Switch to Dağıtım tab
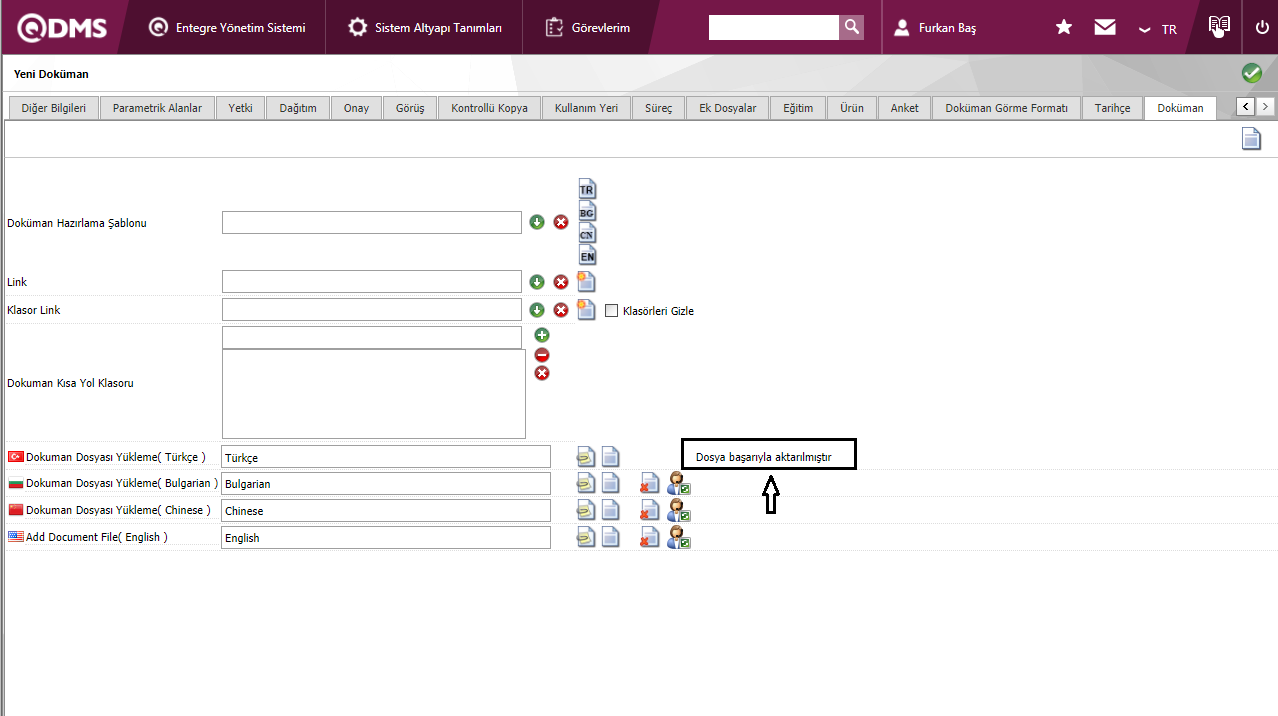 pos(298,108)
